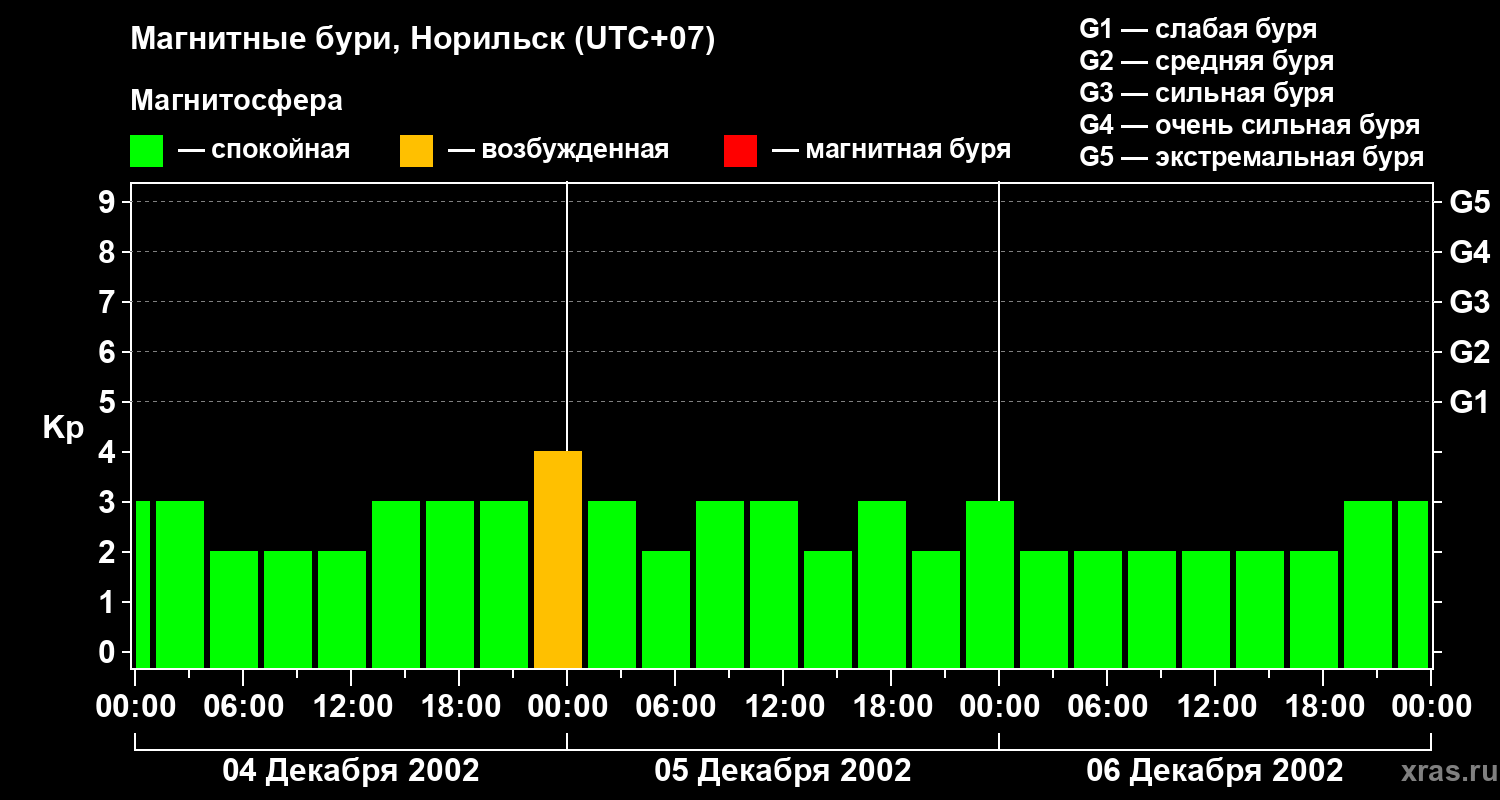Click the '06 Декабря 2002' date label
Viewport: 1500px width, 800px height.
click(x=1215, y=771)
